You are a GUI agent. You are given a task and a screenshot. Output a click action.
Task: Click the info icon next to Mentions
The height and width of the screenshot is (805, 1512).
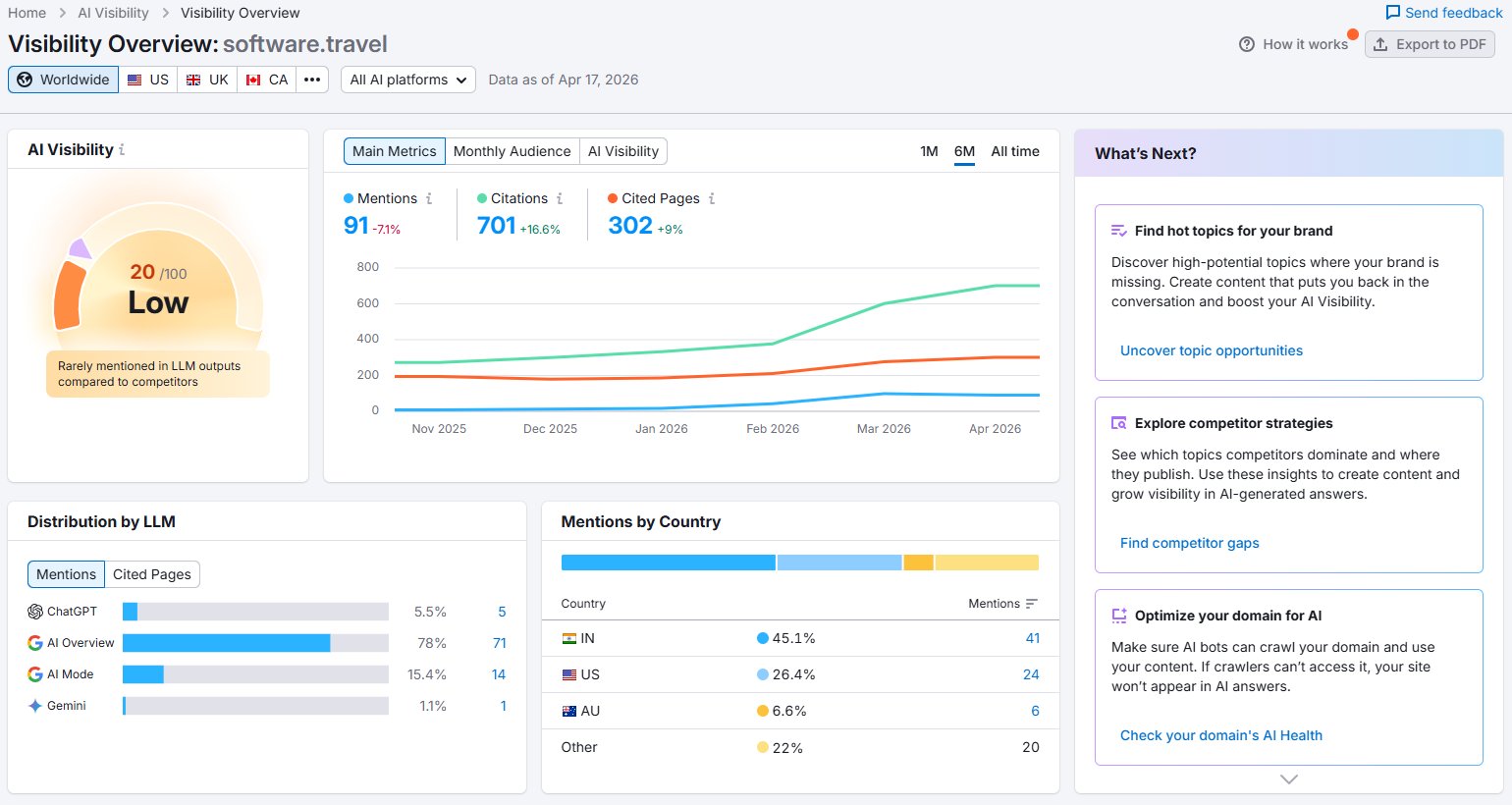pyautogui.click(x=429, y=198)
